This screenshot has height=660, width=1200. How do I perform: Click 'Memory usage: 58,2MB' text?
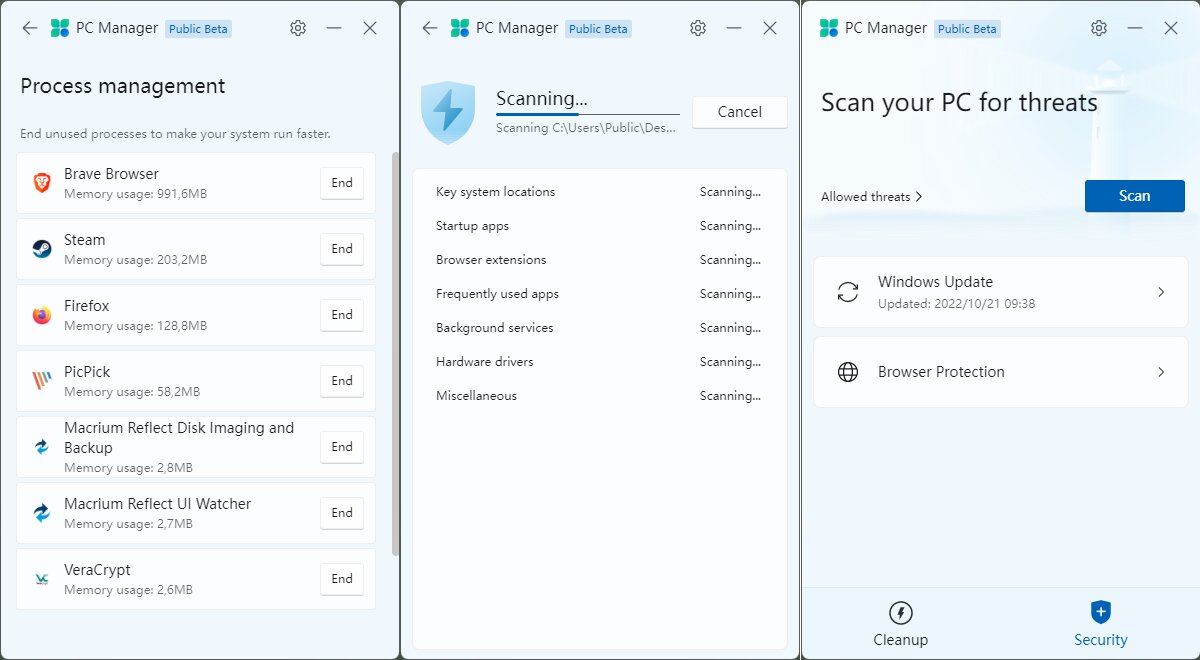pos(132,392)
